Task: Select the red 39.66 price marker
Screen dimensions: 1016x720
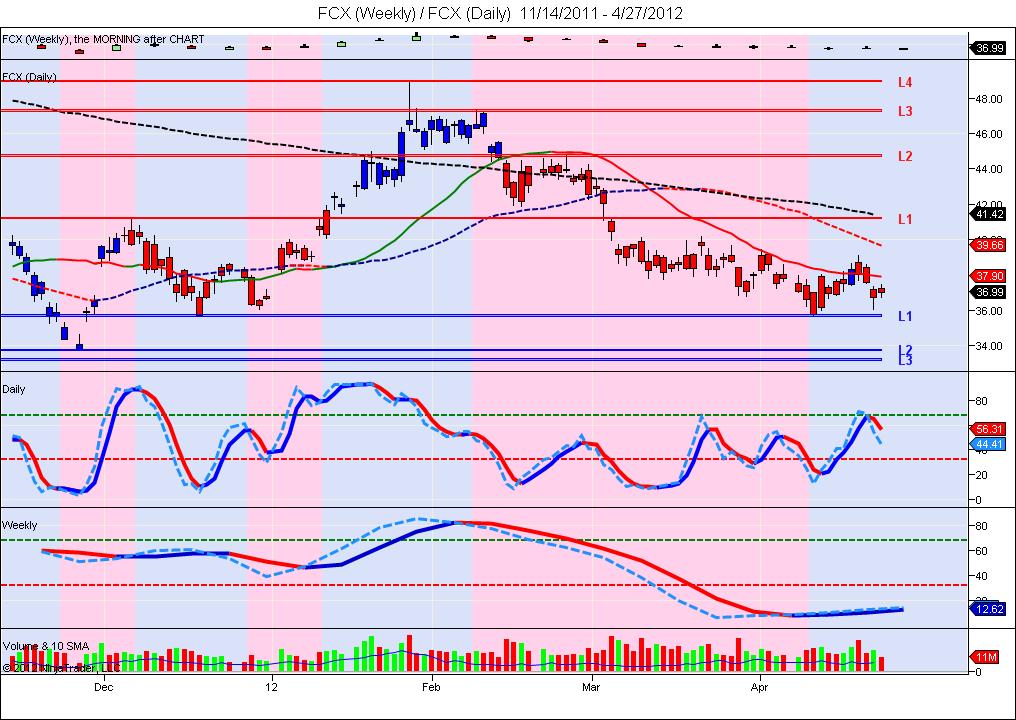Action: coord(988,244)
